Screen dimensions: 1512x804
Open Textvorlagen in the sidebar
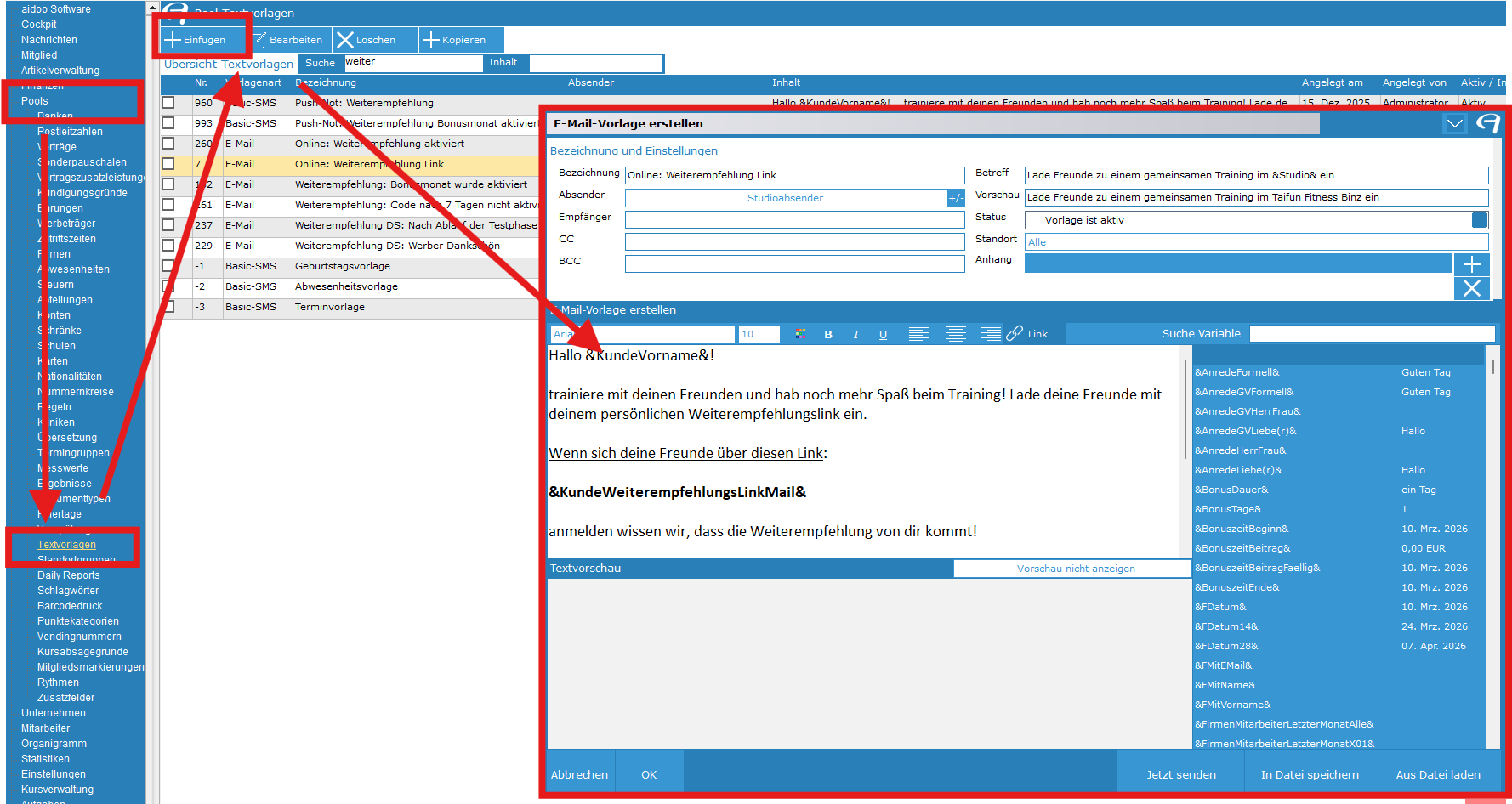(x=66, y=545)
